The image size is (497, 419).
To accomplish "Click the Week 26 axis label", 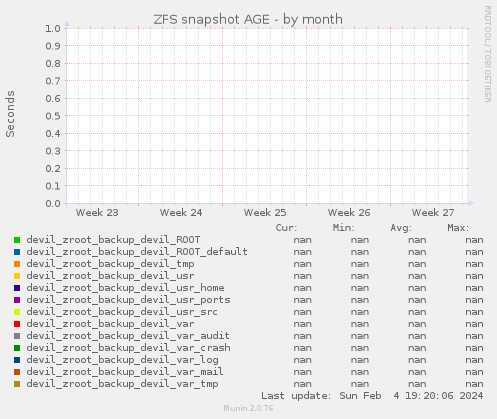I will pos(349,213).
